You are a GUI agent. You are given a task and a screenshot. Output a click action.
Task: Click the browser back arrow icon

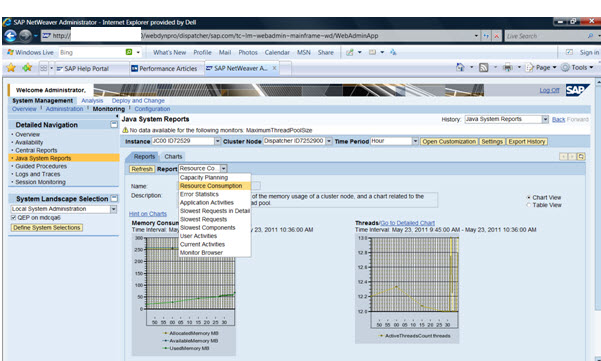click(x=10, y=36)
